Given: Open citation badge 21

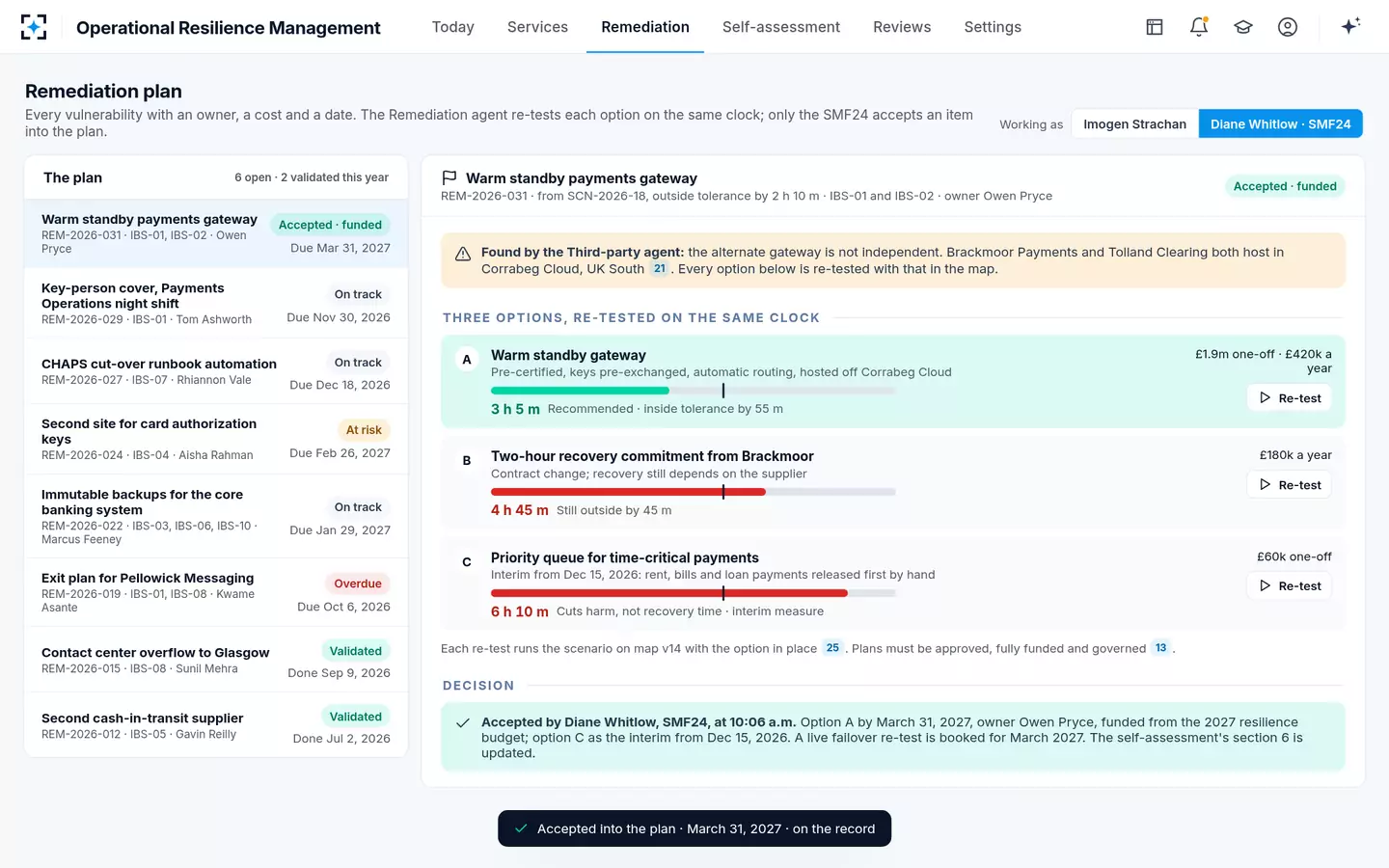Looking at the screenshot, I should pos(660,269).
